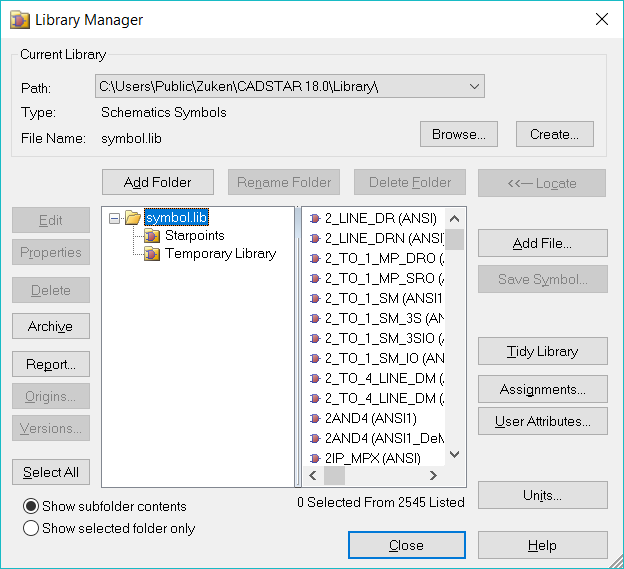Click the Create... button
Image resolution: width=624 pixels, height=569 pixels.
[554, 134]
